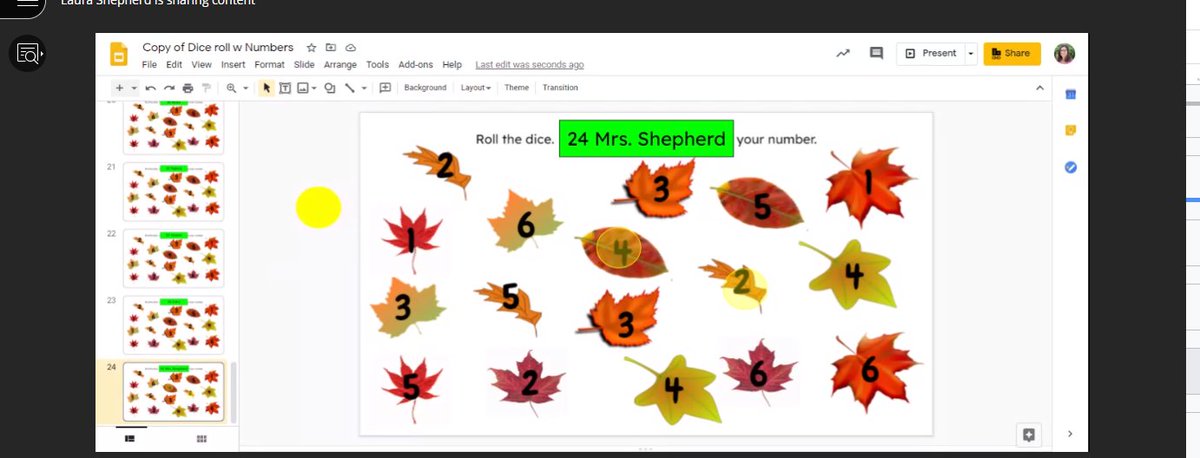Image resolution: width=1200 pixels, height=458 pixels.
Task: Open the Tools menu
Action: (x=378, y=65)
